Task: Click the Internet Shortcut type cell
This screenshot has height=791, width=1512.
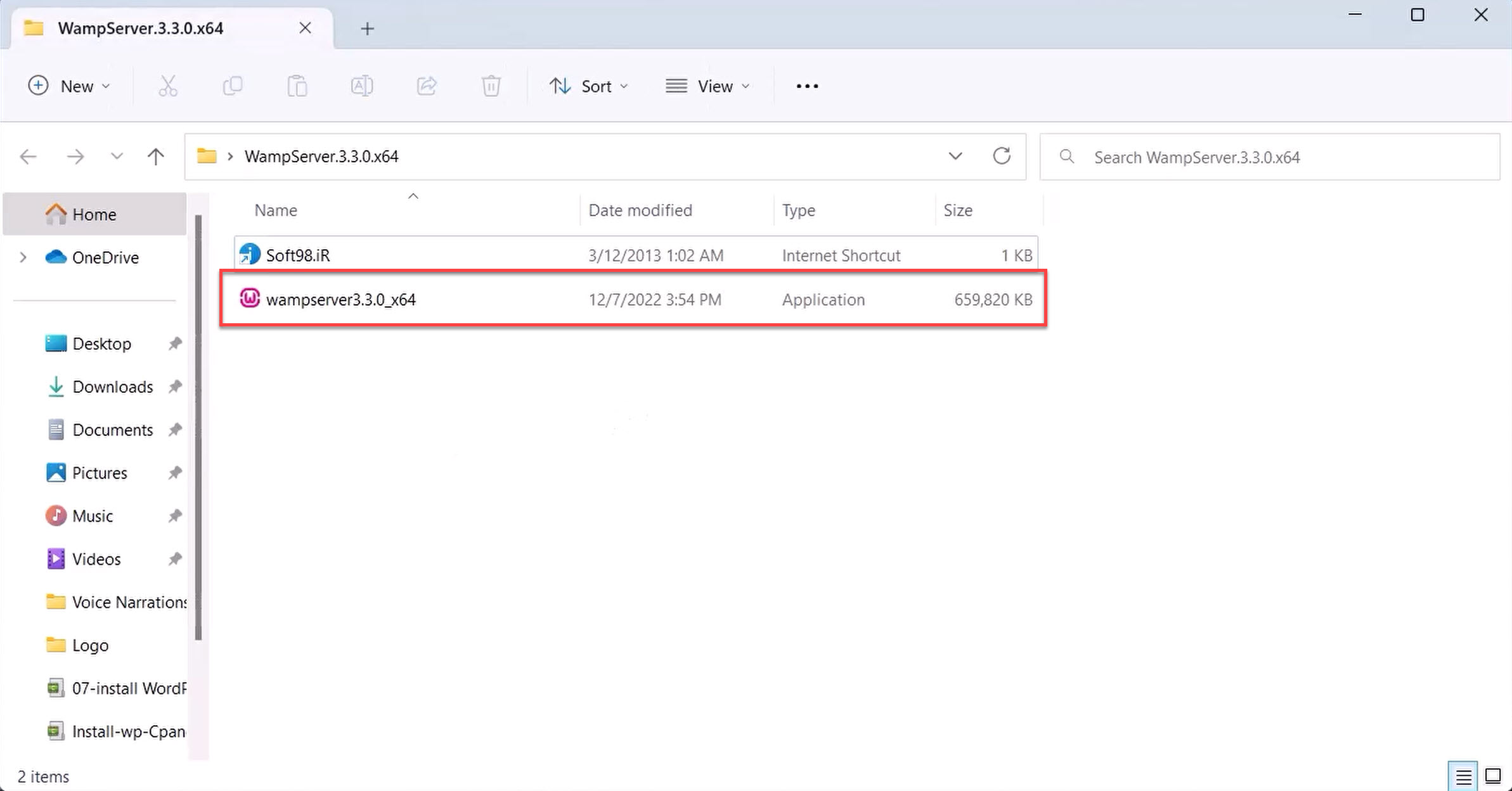Action: pos(841,255)
